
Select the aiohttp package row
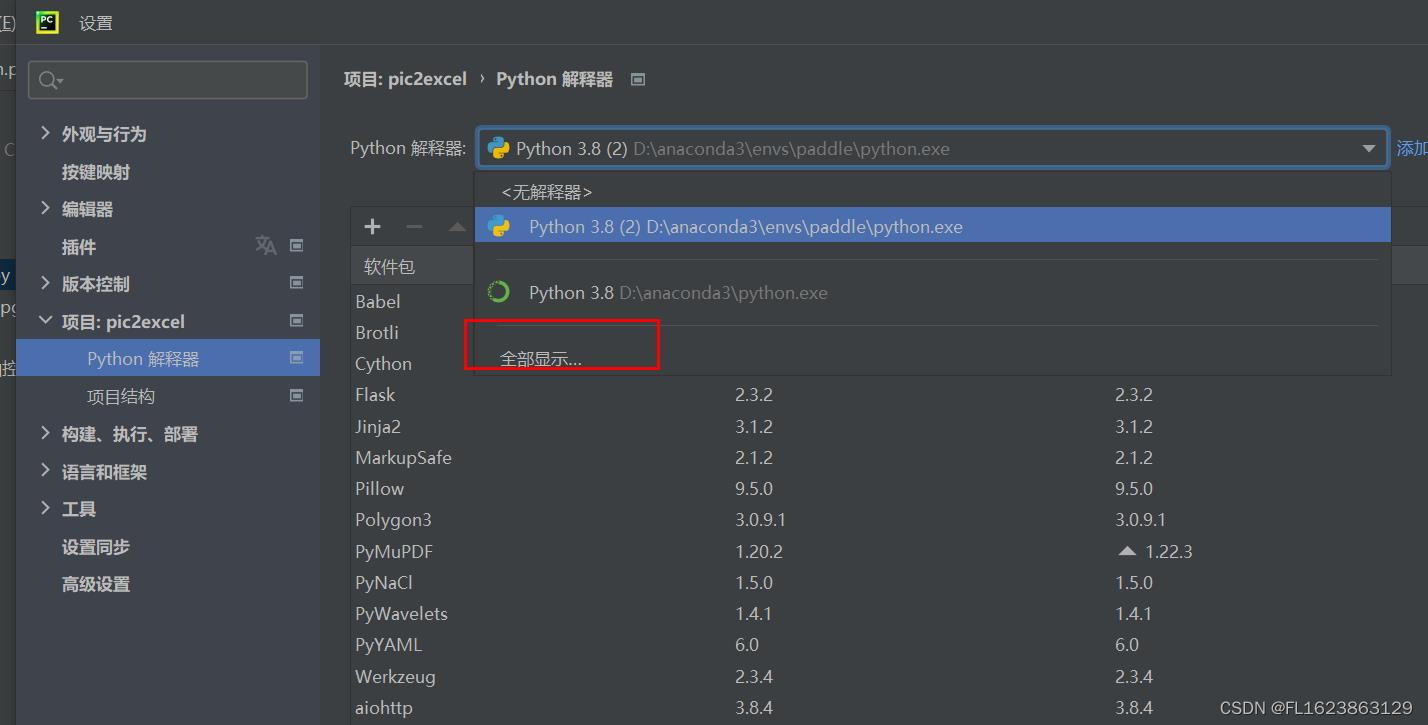tap(889, 708)
